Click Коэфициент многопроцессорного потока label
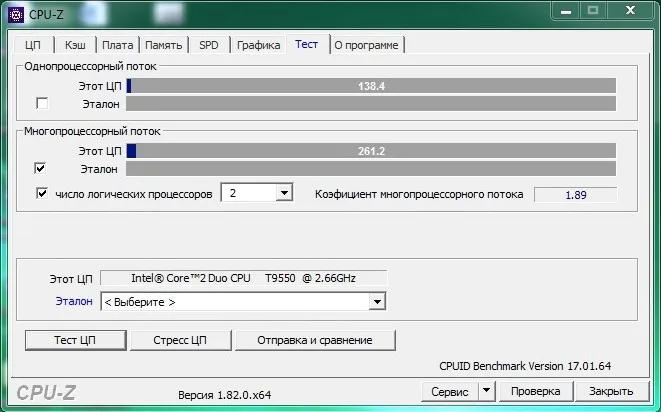 click(419, 194)
